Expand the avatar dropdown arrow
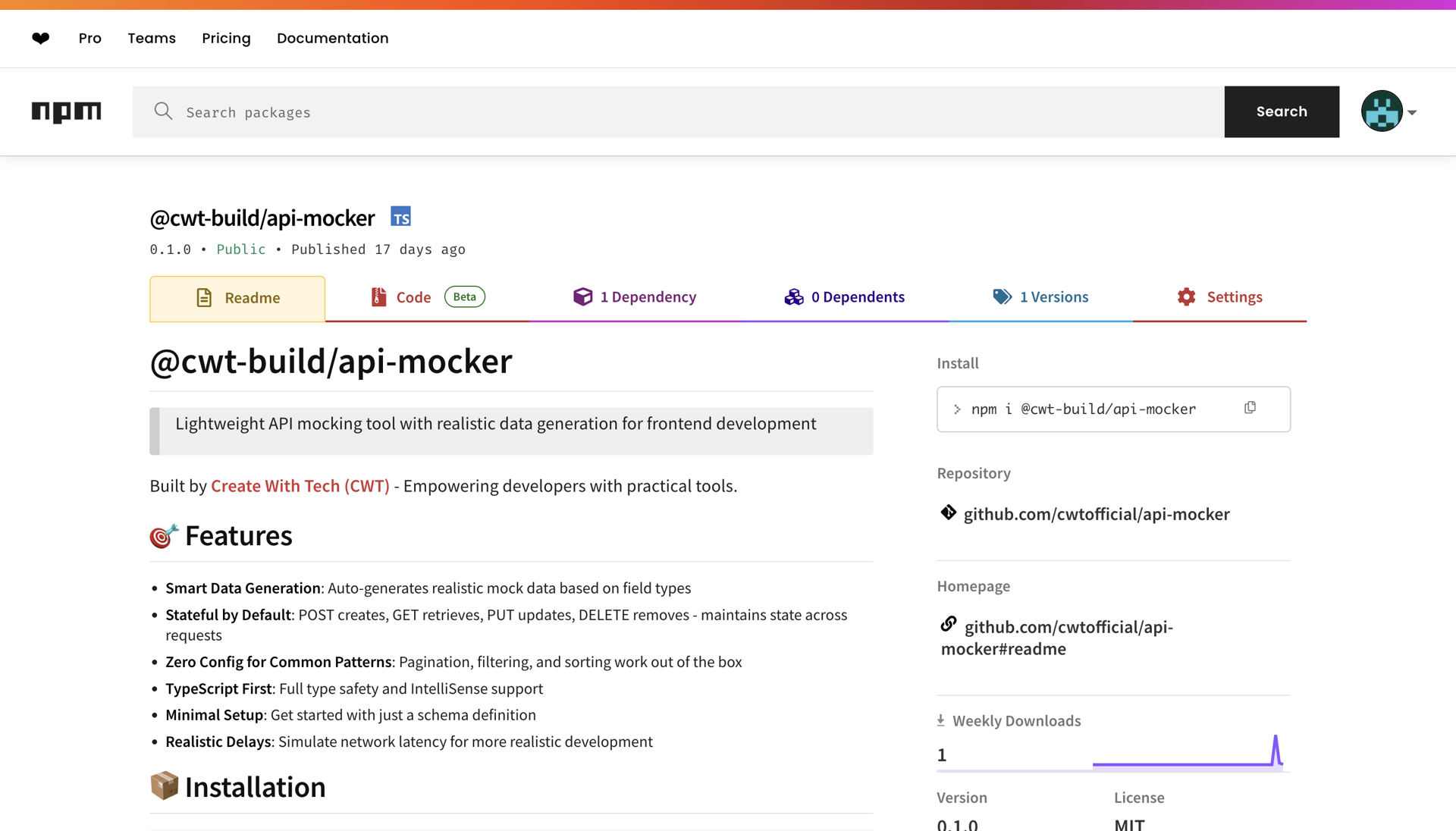 tap(1412, 112)
